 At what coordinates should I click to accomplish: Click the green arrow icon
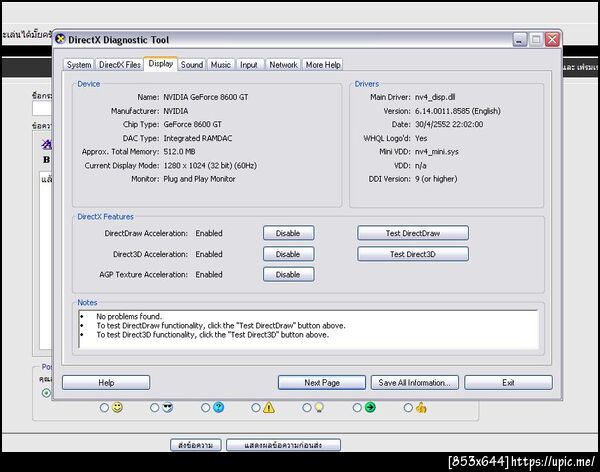point(370,407)
